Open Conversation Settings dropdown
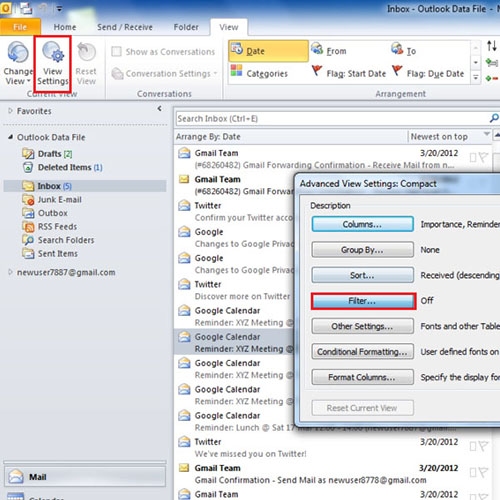Image resolution: width=500 pixels, height=500 pixels. coord(165,74)
